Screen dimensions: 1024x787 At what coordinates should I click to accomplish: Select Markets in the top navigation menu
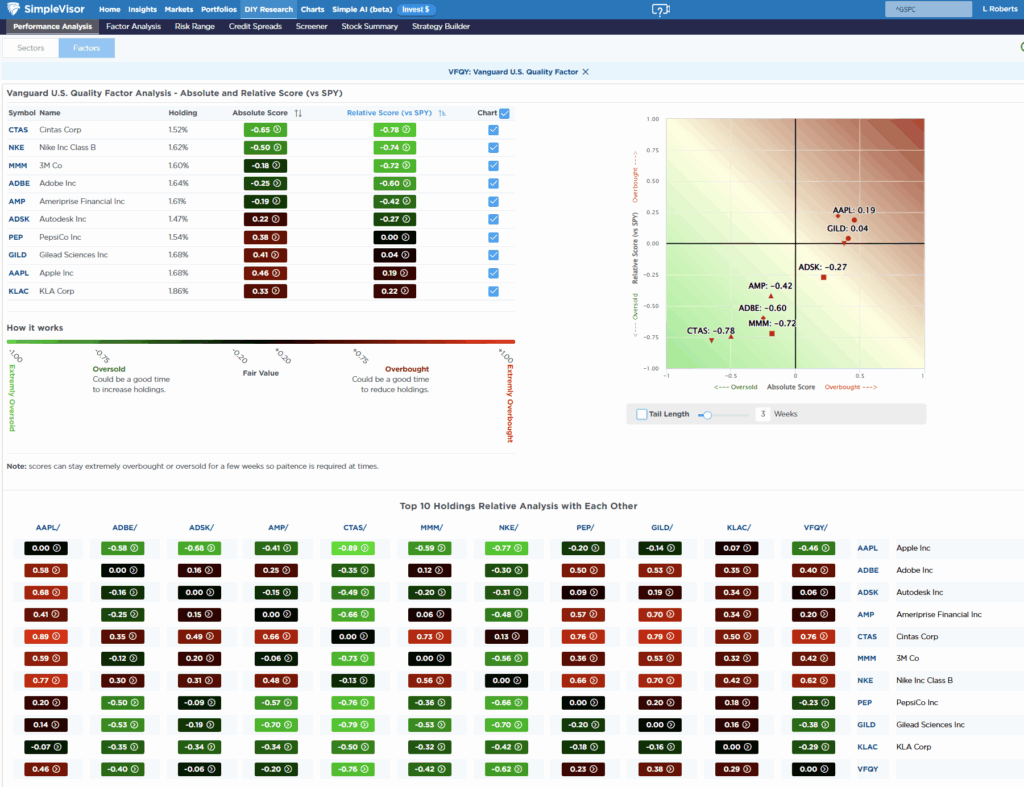point(178,8)
